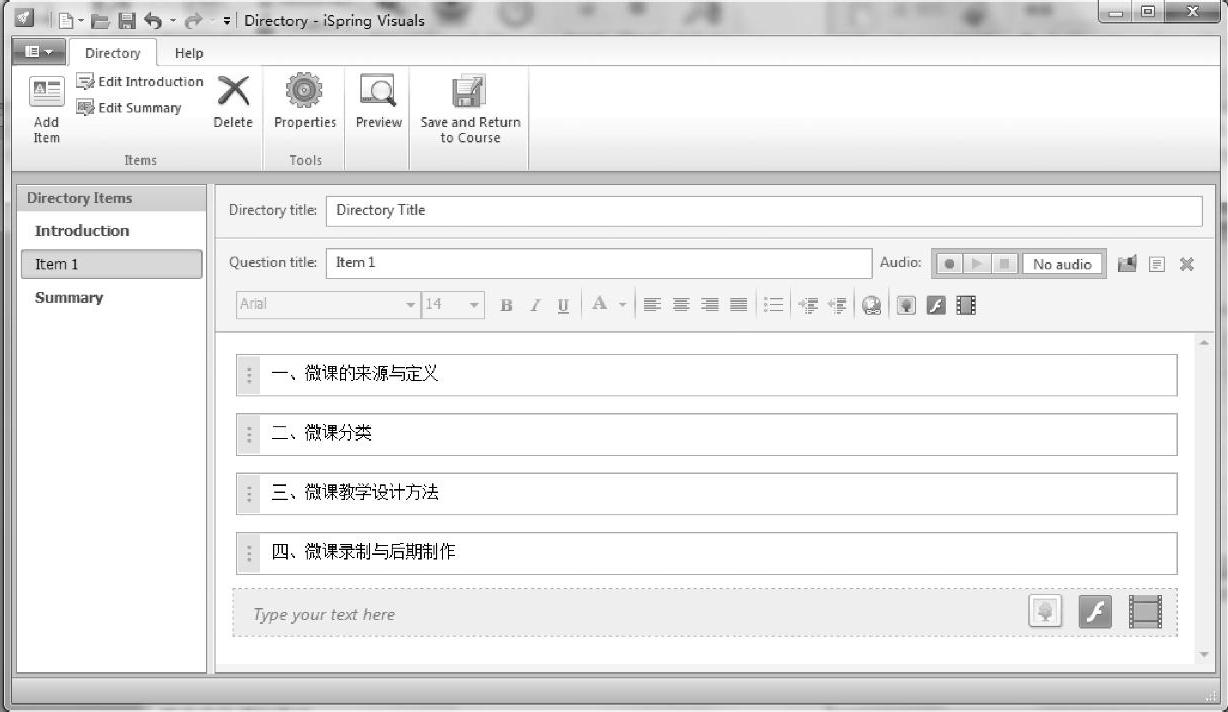
Task: Select Summary in Directory Items
Action: [69, 298]
